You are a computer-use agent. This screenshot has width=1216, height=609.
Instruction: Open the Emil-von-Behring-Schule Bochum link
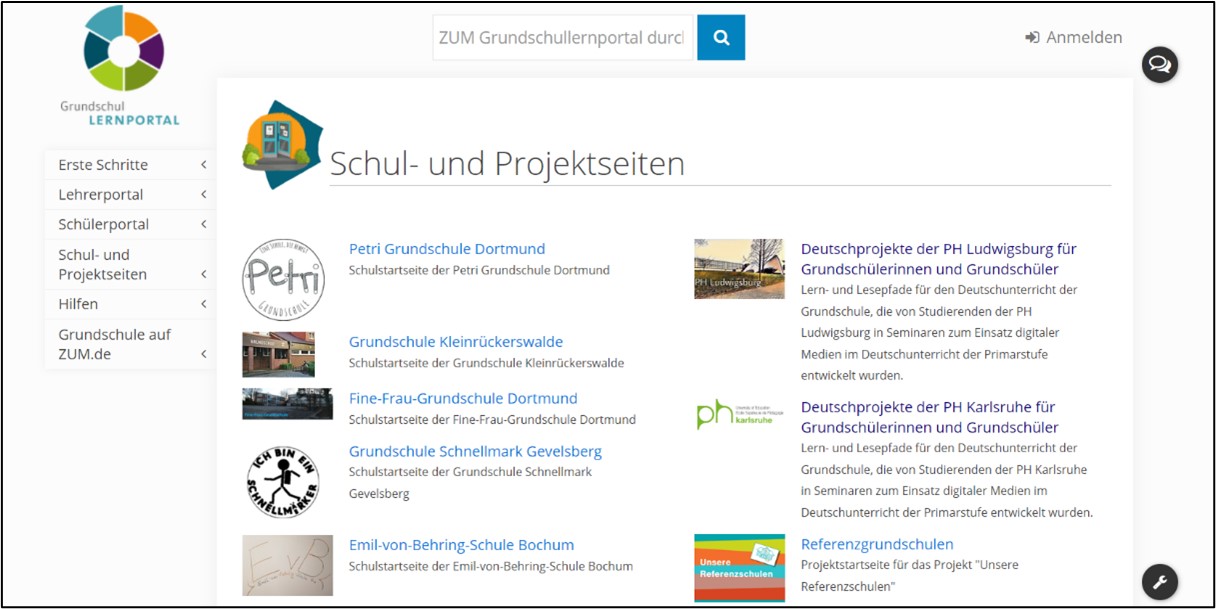pos(461,545)
